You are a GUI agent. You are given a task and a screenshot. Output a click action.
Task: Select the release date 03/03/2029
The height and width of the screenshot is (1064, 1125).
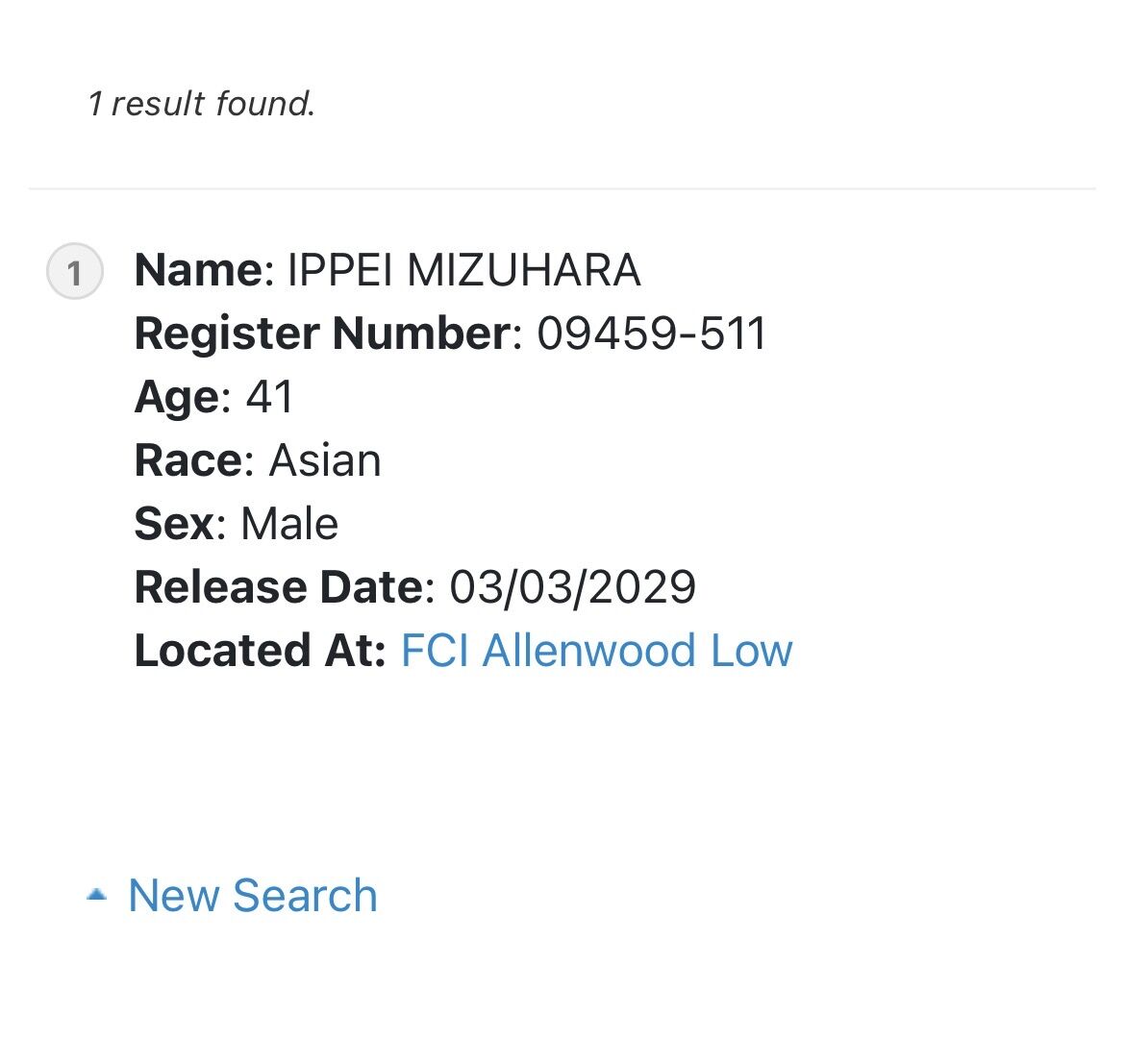(572, 587)
